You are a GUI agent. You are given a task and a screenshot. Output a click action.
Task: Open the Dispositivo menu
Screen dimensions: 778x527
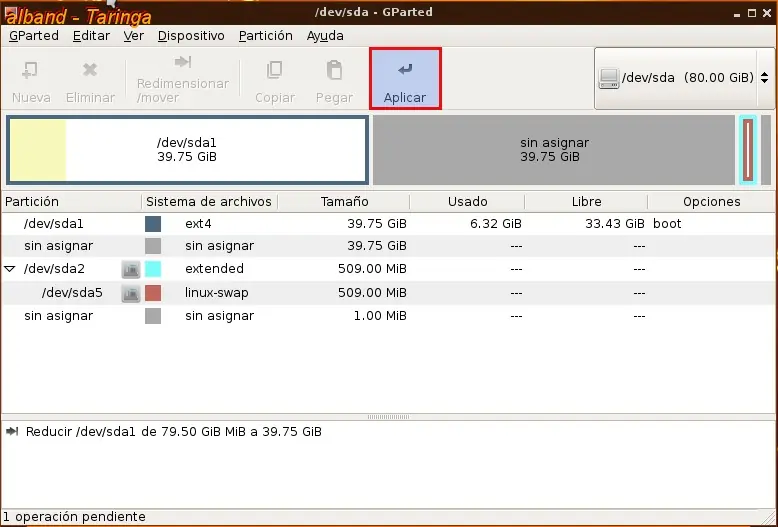pyautogui.click(x=191, y=36)
